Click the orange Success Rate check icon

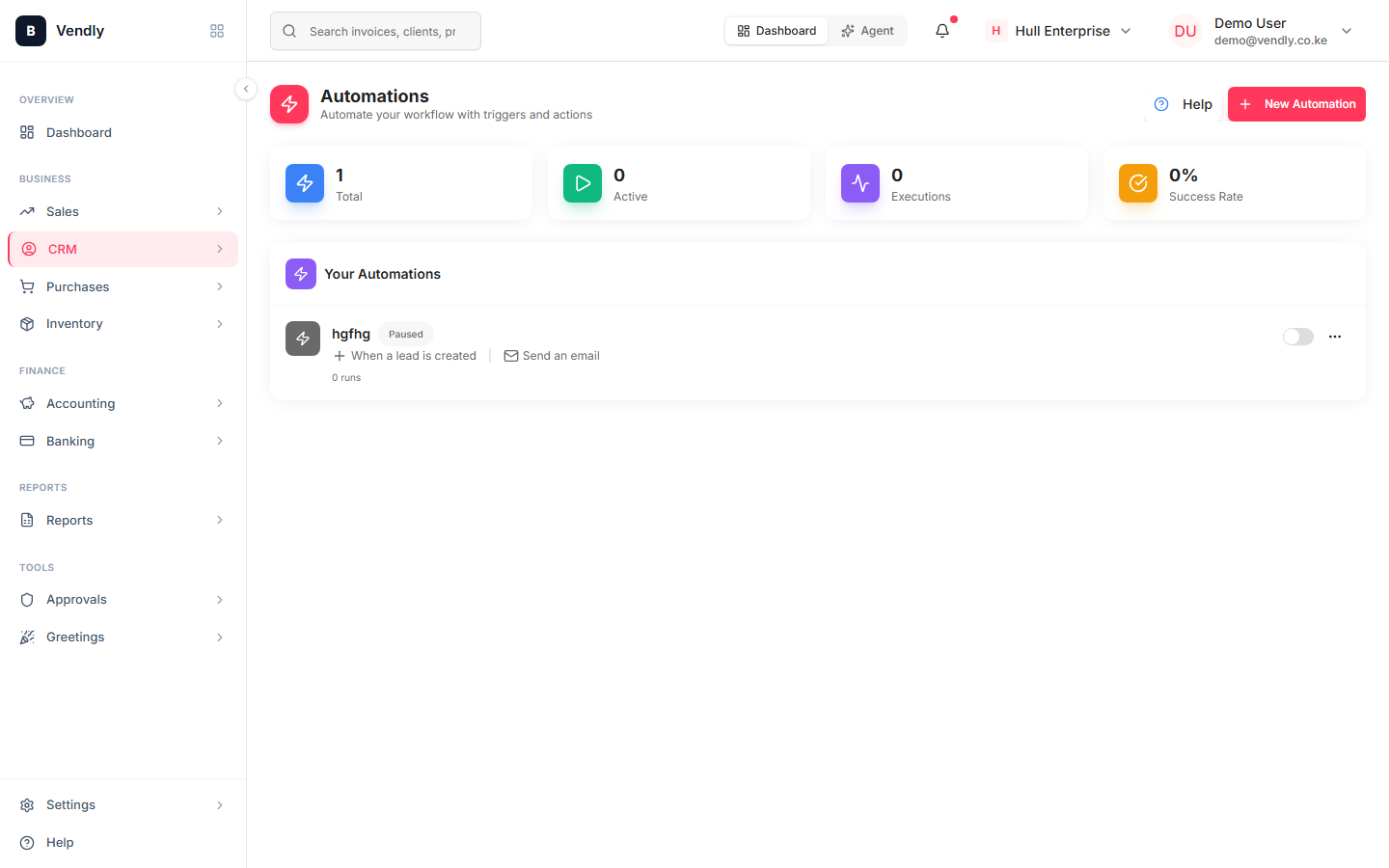click(1138, 183)
